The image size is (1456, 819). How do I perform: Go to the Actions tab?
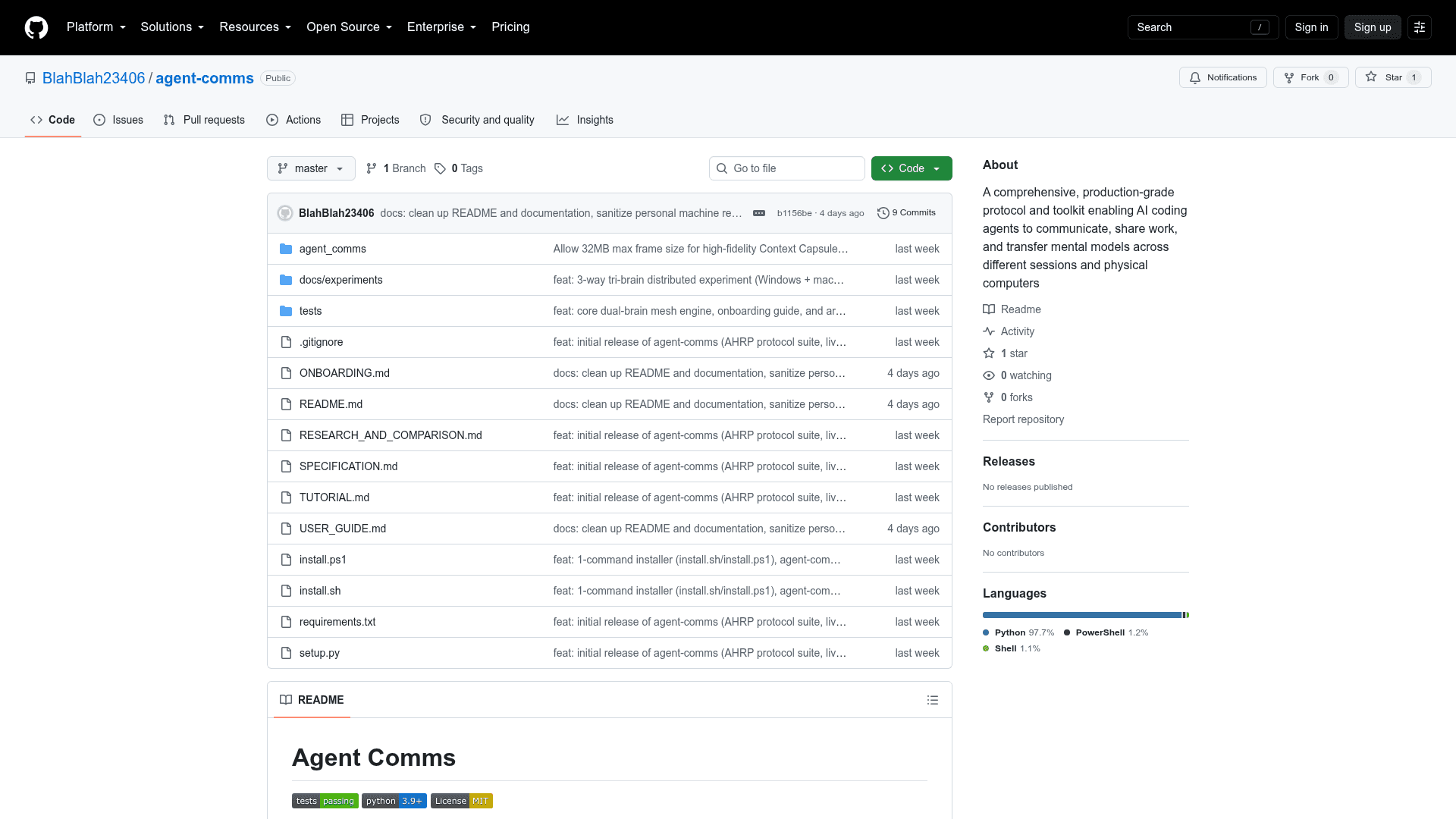click(293, 120)
